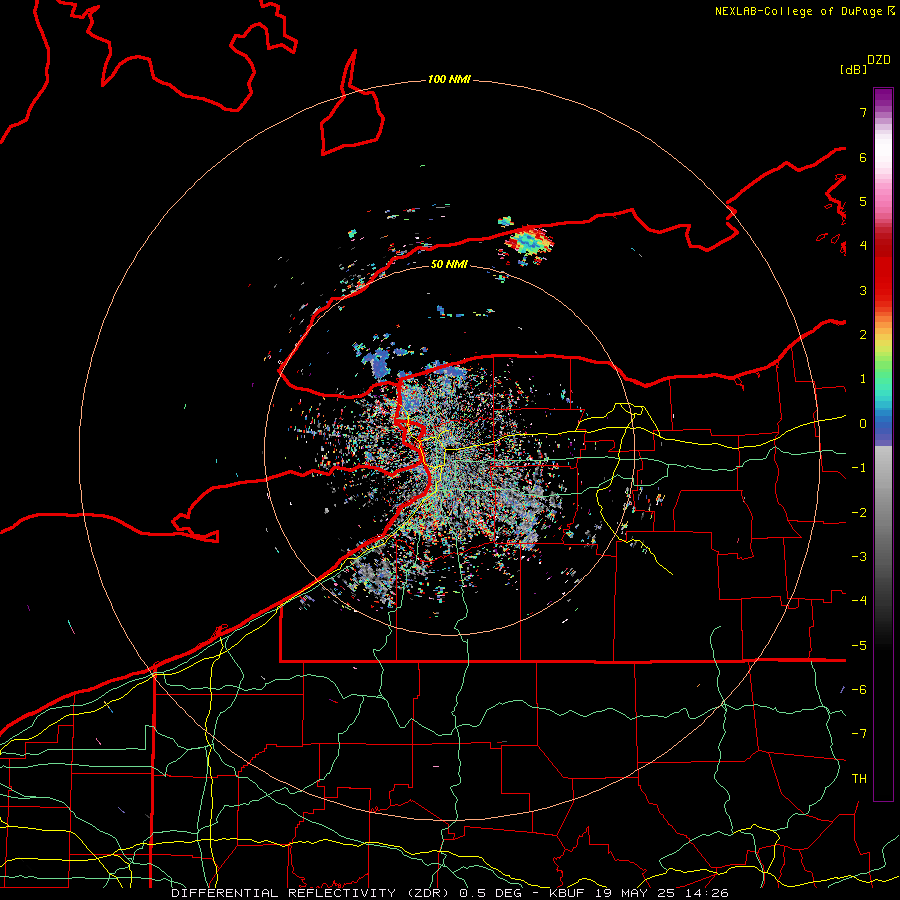Click the -5 value on the color scale
The image size is (900, 900).
[x=859, y=646]
